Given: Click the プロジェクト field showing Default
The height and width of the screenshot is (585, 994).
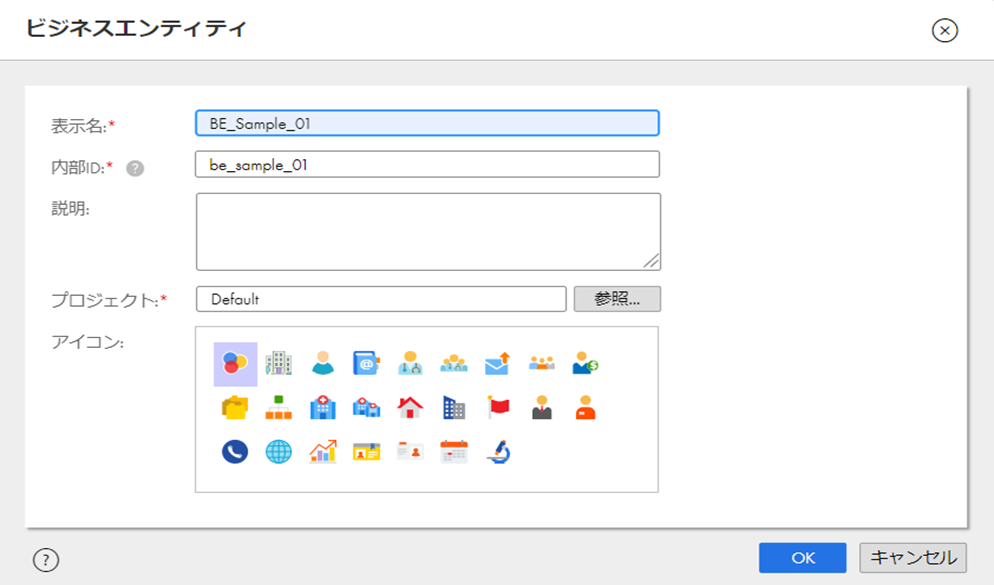Looking at the screenshot, I should (x=381, y=299).
